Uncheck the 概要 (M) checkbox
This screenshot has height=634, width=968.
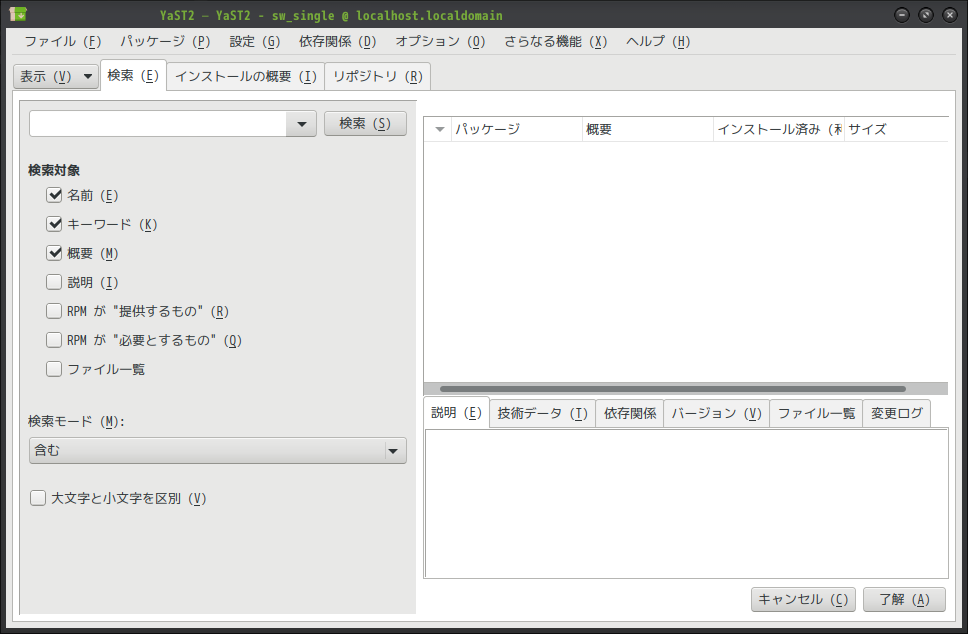pyautogui.click(x=54, y=253)
